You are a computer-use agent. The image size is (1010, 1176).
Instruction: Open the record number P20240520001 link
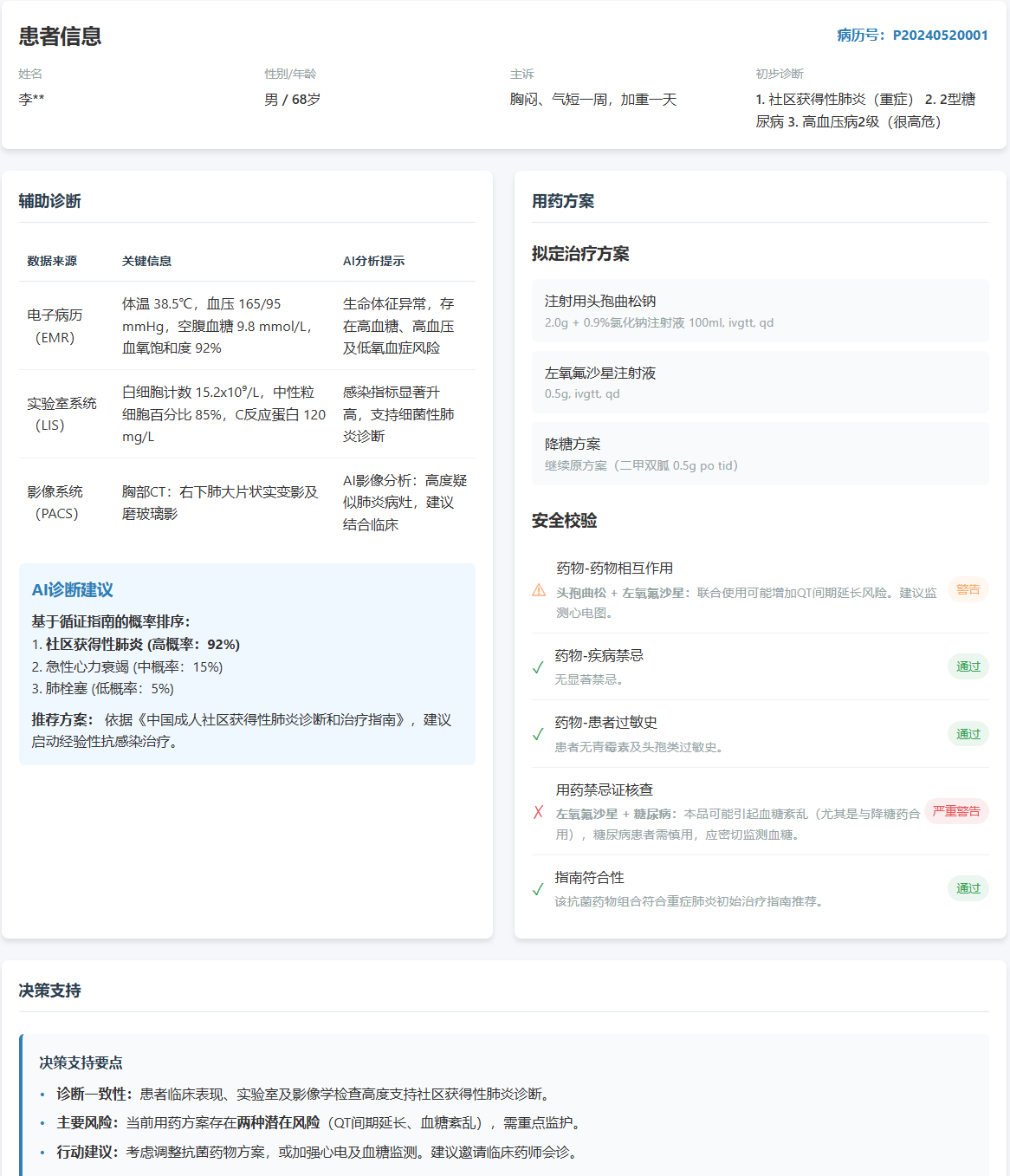(912, 36)
